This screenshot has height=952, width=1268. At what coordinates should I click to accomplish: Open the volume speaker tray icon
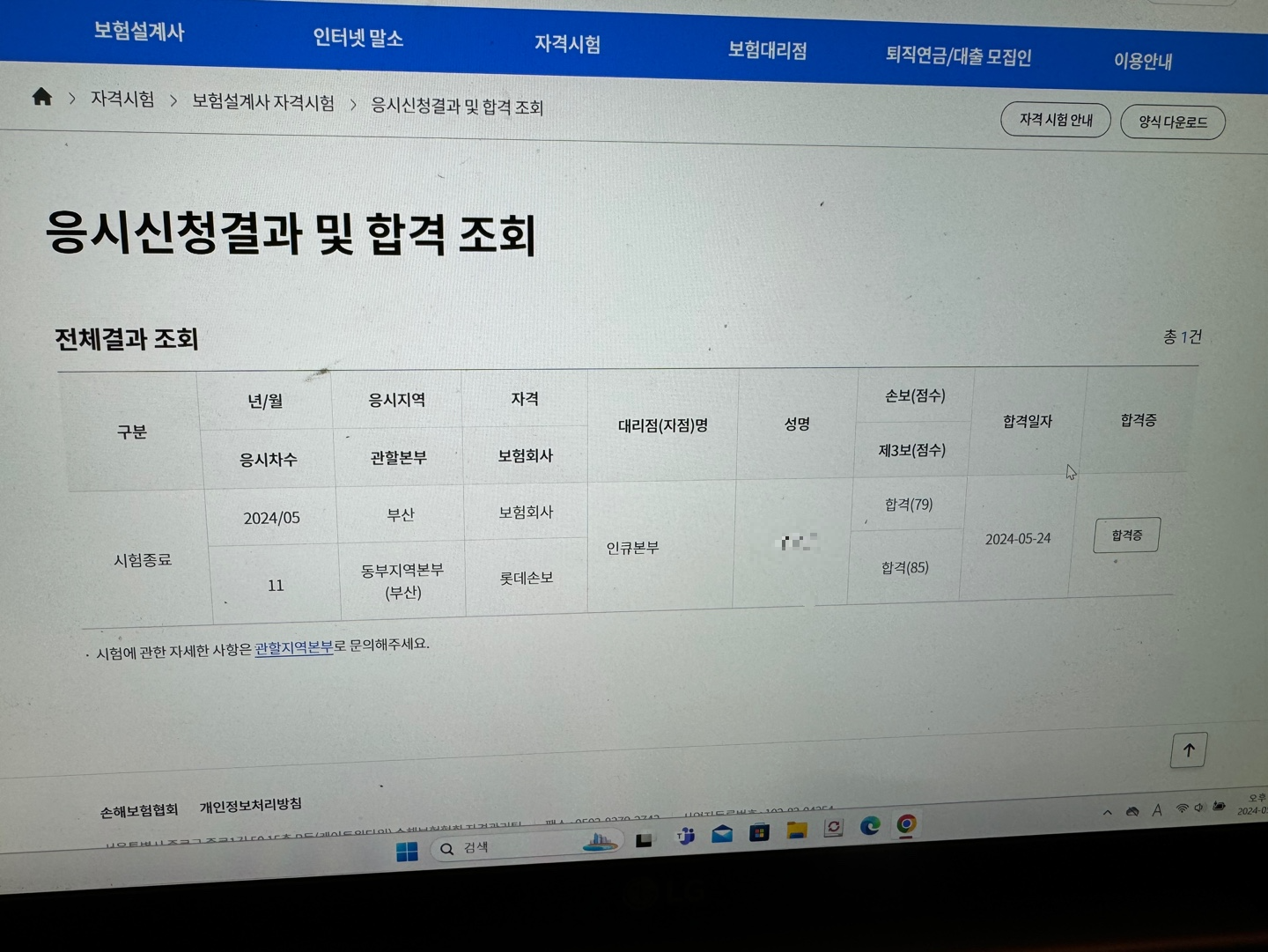point(1199,807)
